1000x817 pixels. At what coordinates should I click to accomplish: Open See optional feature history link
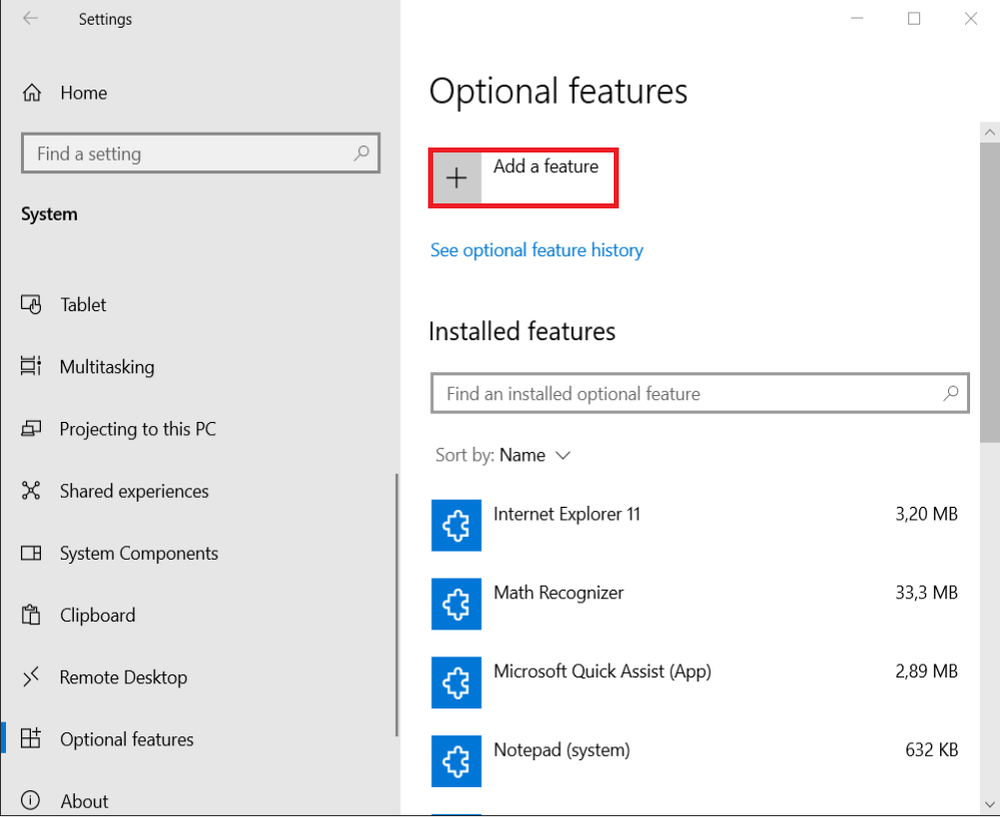[x=536, y=250]
